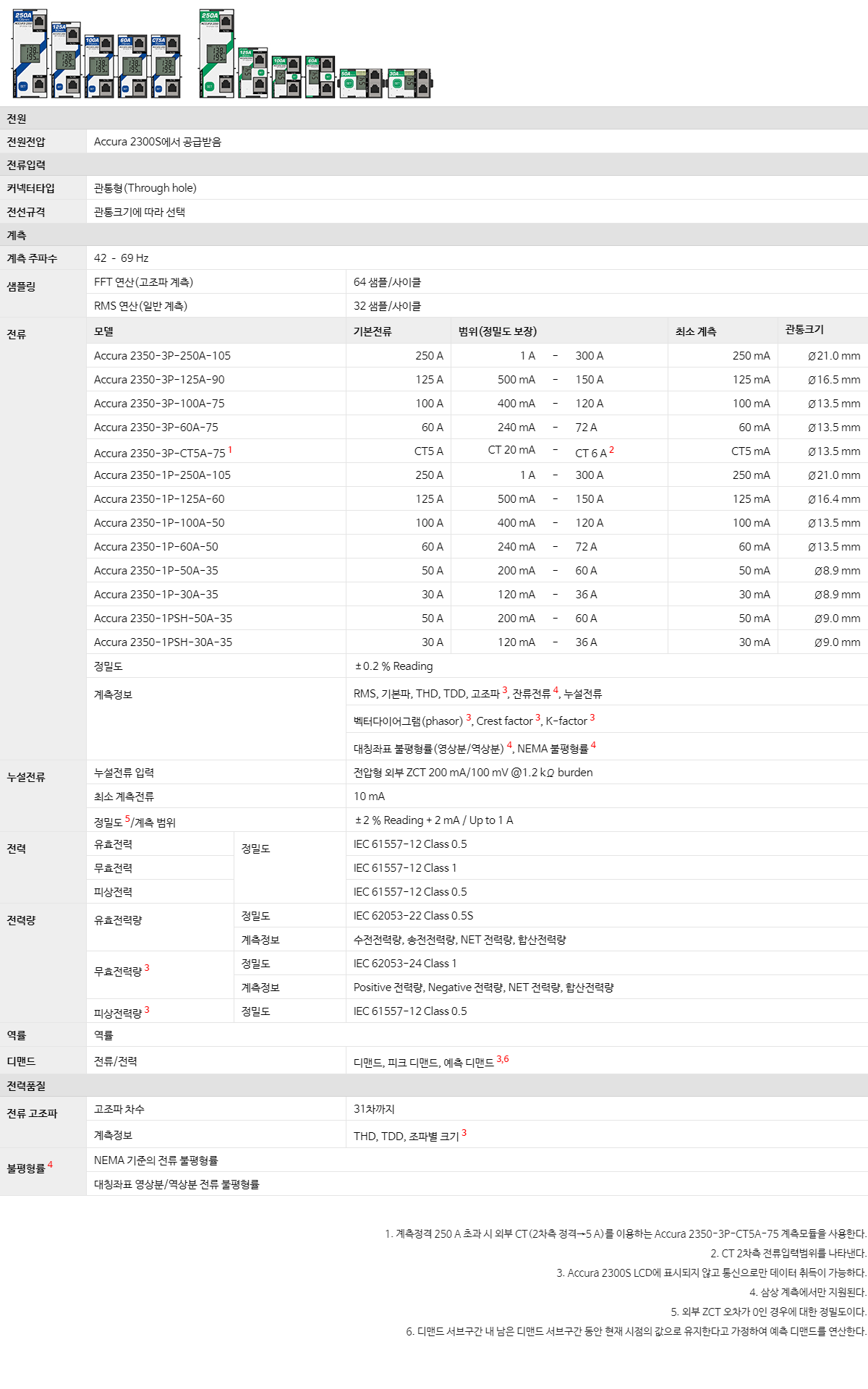Click the range value 'CT 6 A'
This screenshot has width=868, height=1389.
(x=591, y=453)
